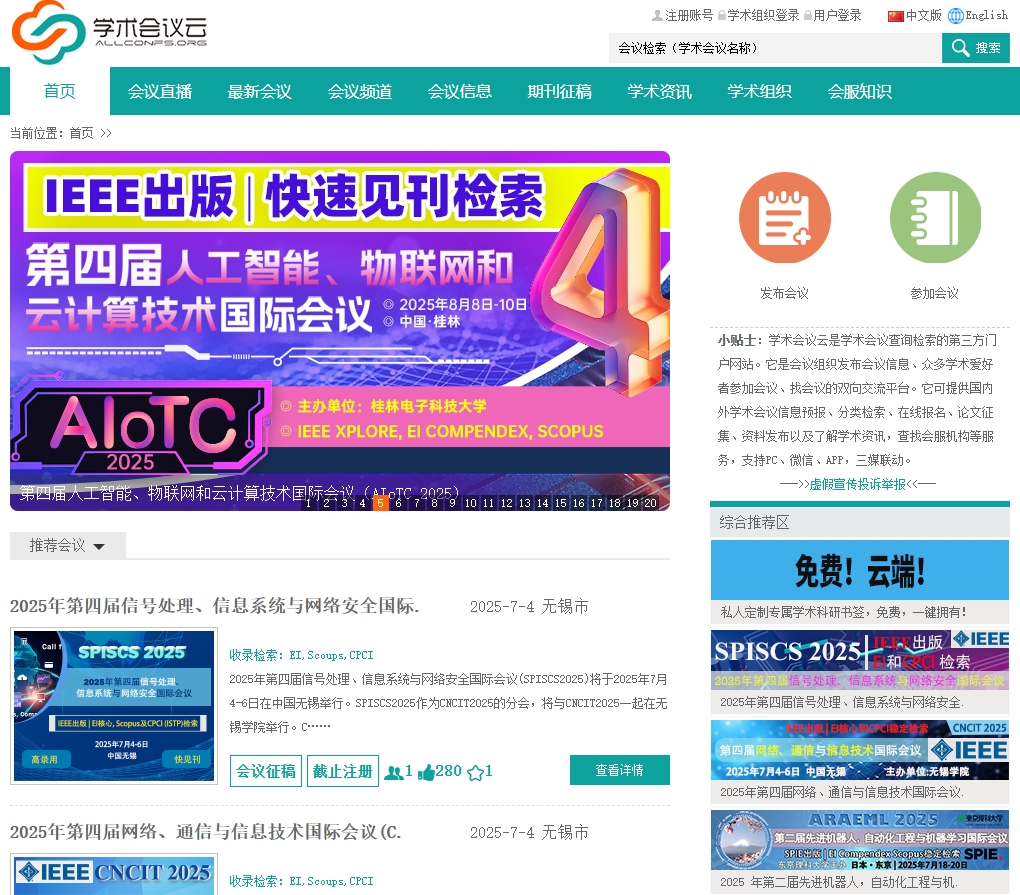Open 虚假宣传投诉举报 complaint link
Image resolution: width=1020 pixels, height=895 pixels.
pos(857,484)
